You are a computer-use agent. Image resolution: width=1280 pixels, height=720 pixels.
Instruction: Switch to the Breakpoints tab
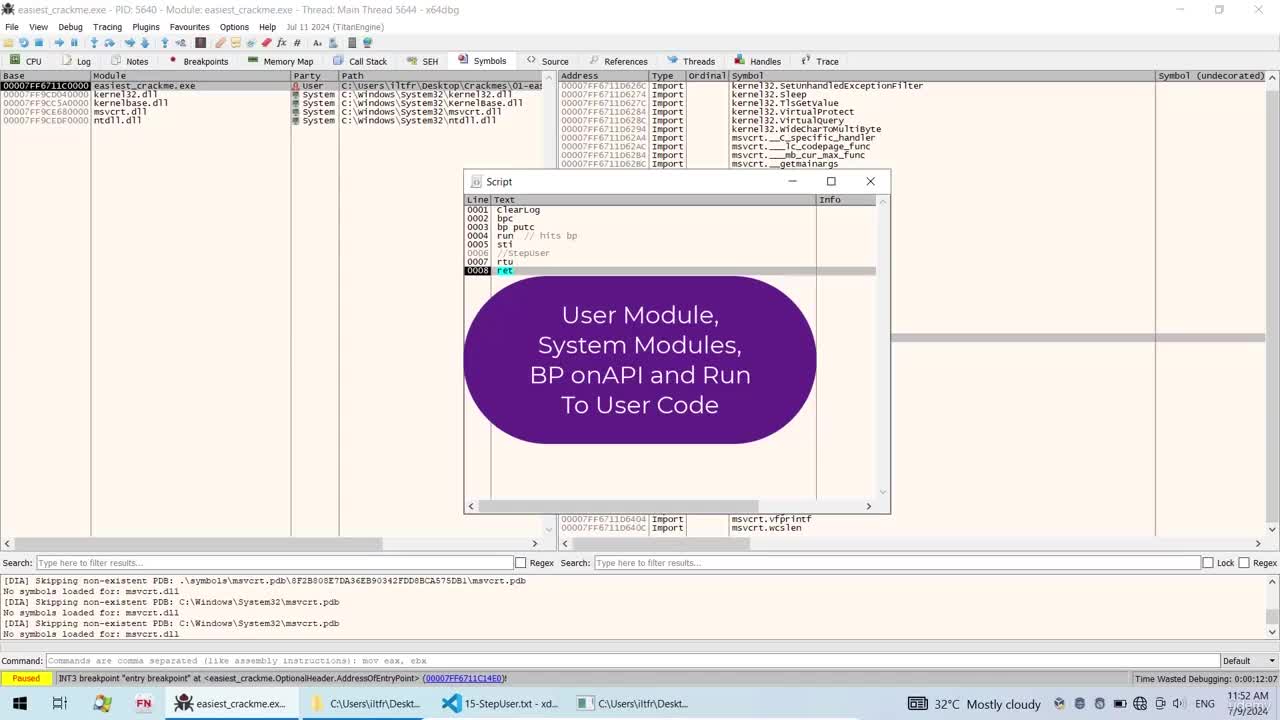pyautogui.click(x=198, y=61)
